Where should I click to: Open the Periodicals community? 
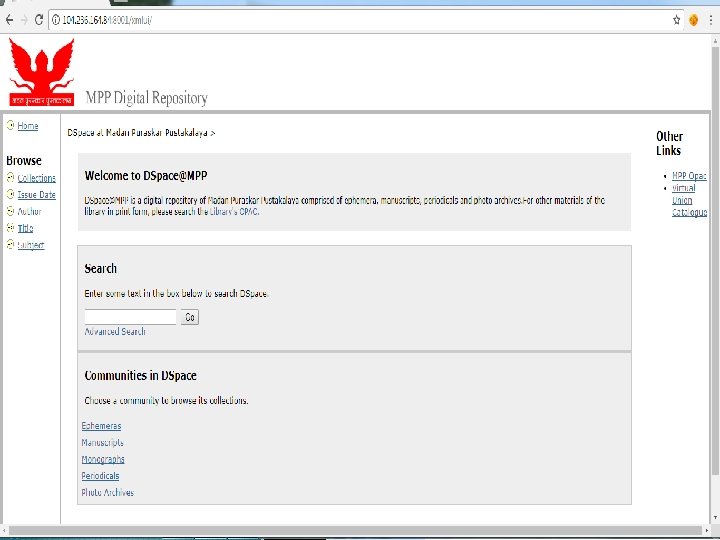[101, 476]
